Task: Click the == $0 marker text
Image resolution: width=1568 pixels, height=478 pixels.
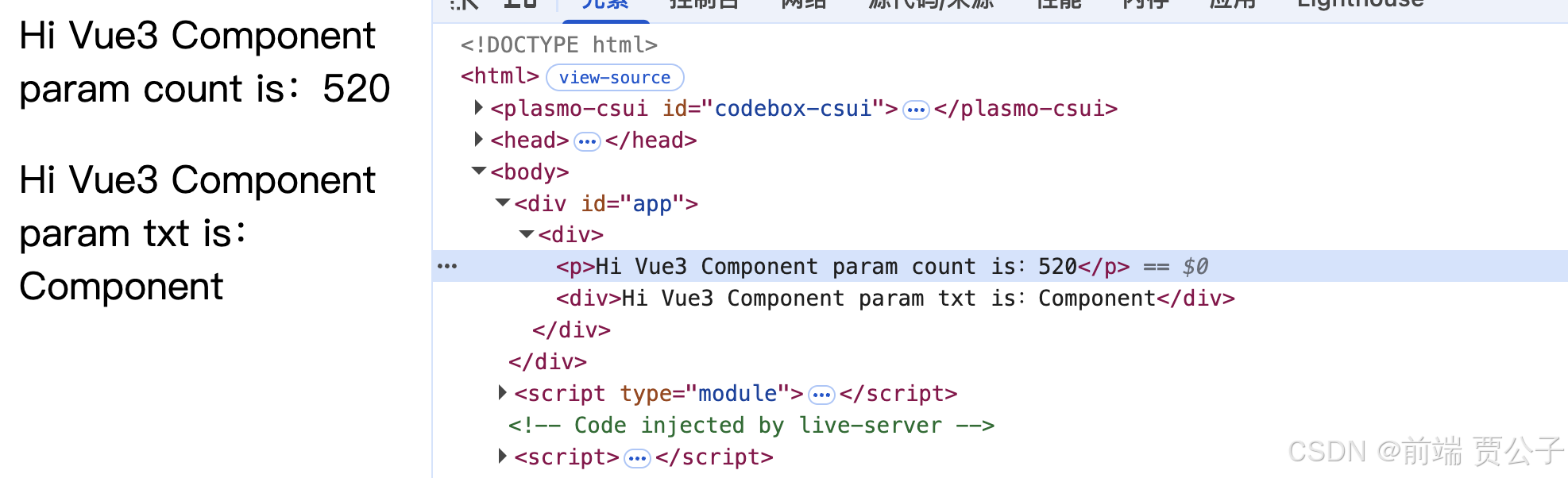Action: [x=1176, y=266]
